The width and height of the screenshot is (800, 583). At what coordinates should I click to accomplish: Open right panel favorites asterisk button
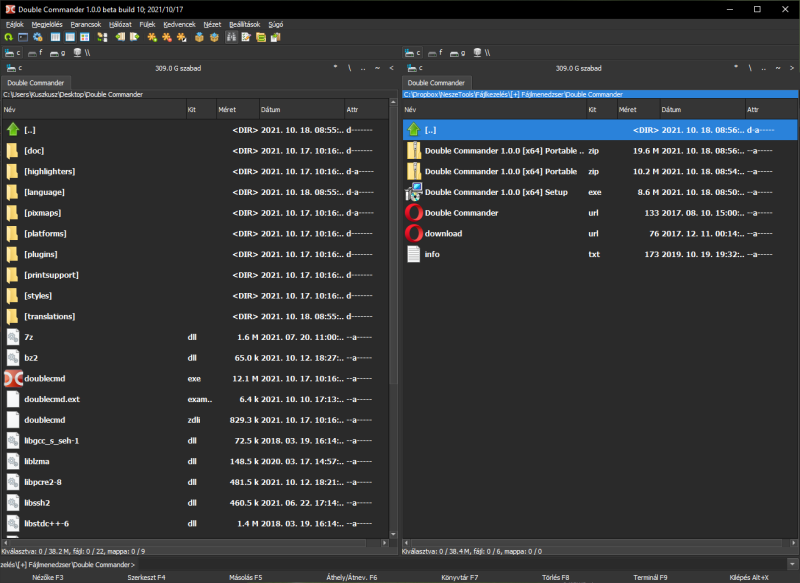point(736,68)
